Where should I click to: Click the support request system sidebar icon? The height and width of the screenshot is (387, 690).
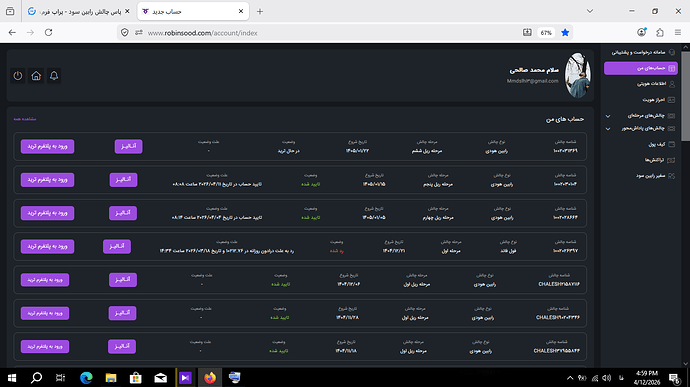tap(672, 52)
